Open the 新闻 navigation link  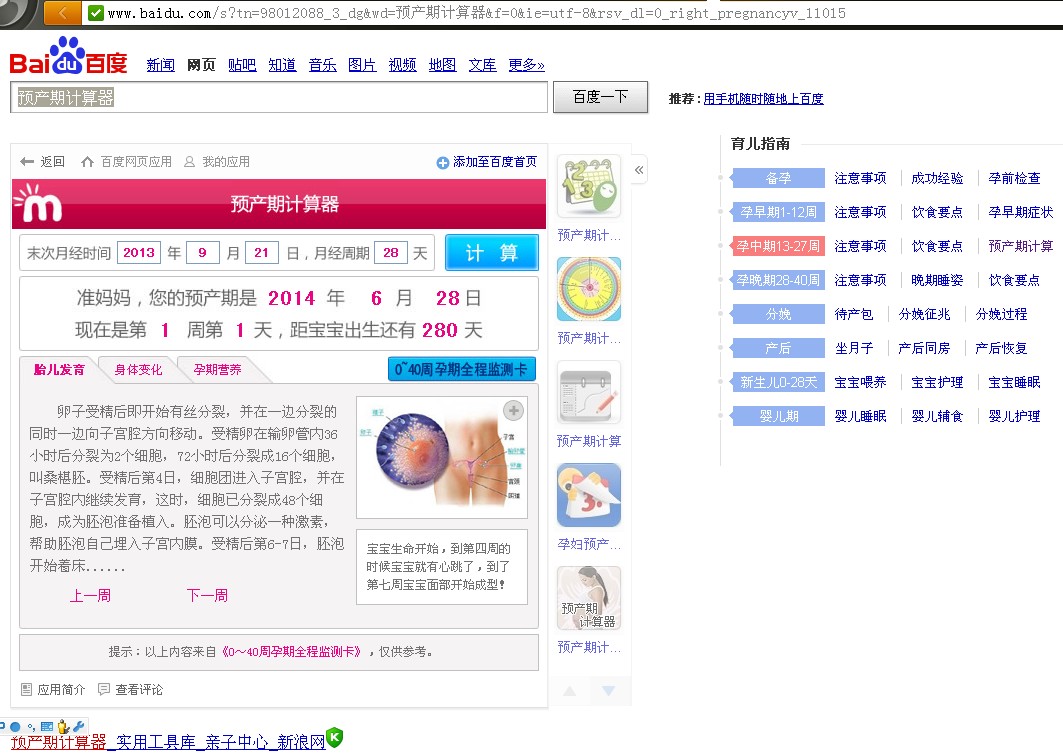click(161, 64)
